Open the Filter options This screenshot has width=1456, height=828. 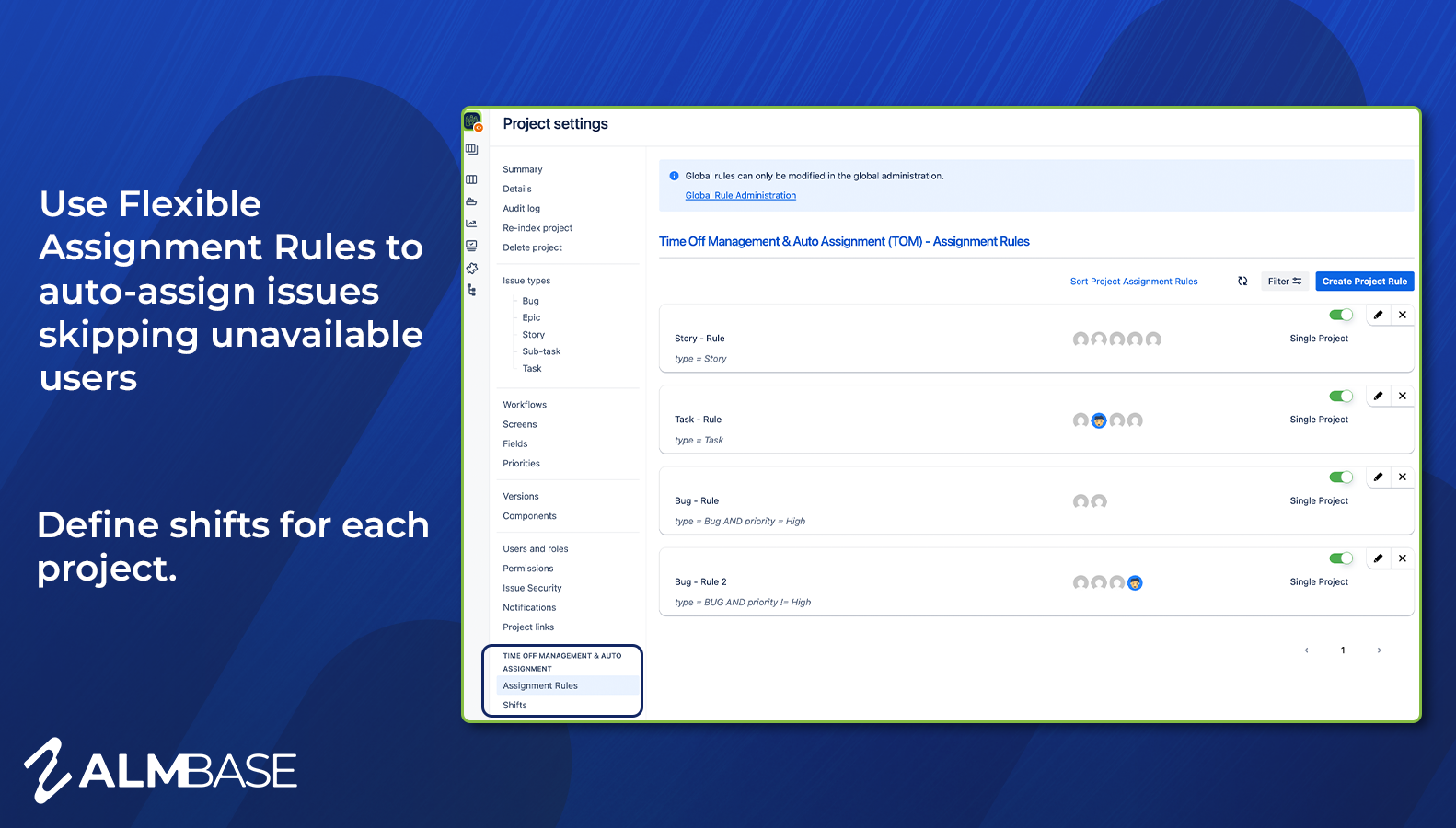1285,282
